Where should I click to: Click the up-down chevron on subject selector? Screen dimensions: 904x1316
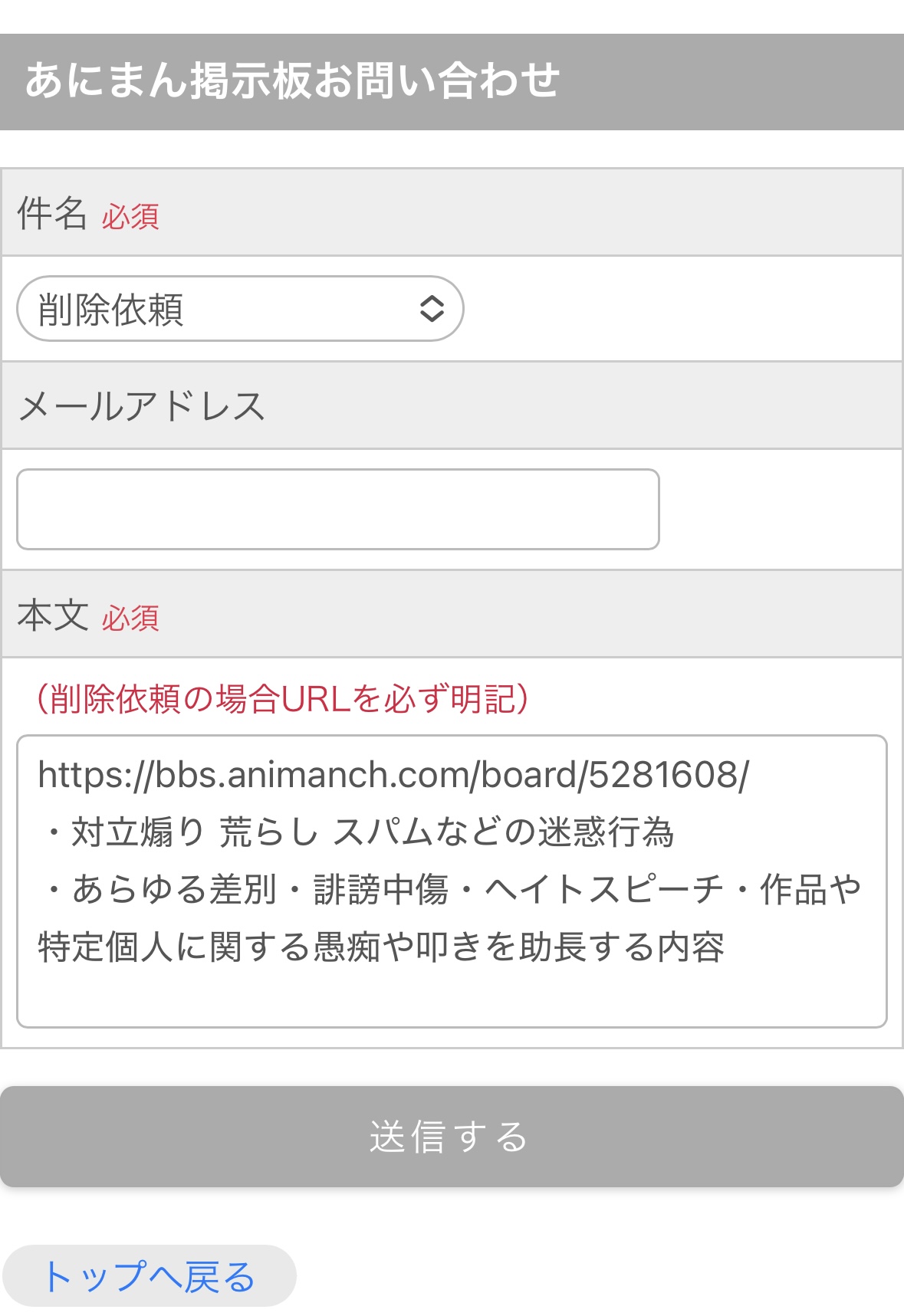tap(432, 309)
